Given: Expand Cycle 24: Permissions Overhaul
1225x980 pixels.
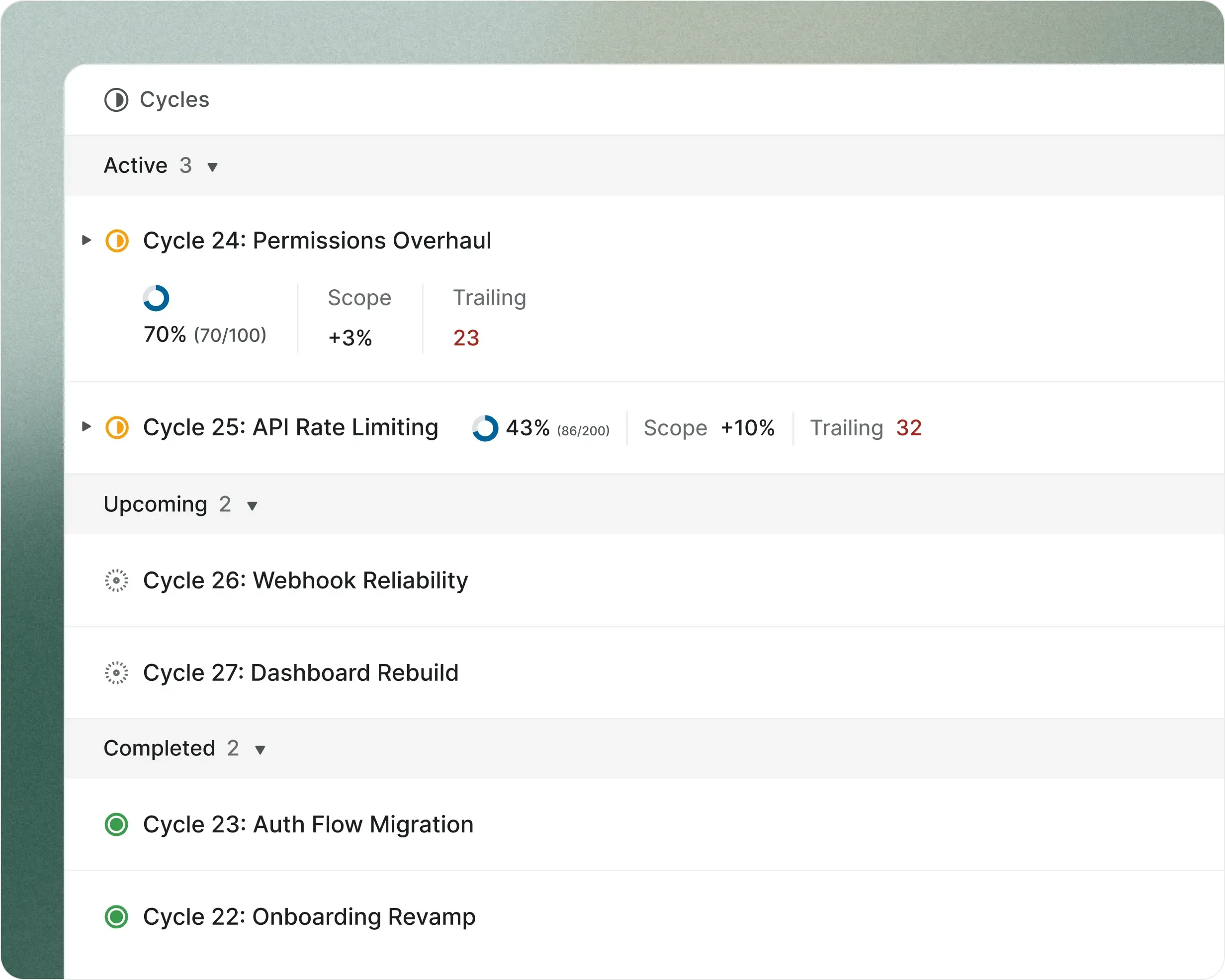Looking at the screenshot, I should (87, 241).
